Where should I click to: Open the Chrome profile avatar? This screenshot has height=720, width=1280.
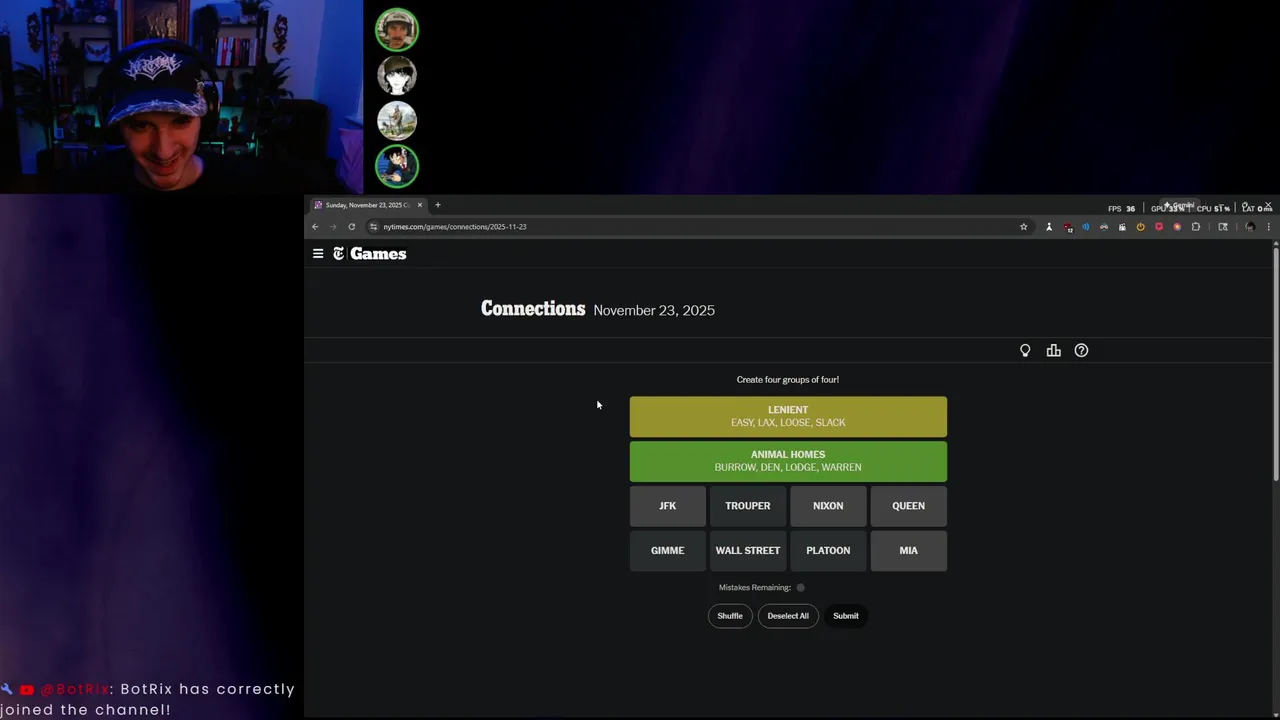pyautogui.click(x=1250, y=227)
